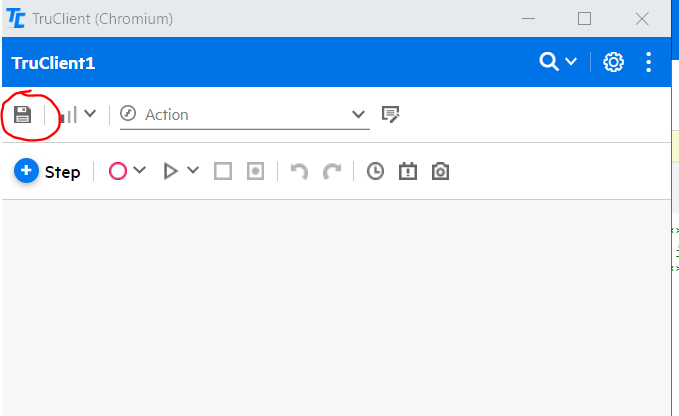The width and height of the screenshot is (679, 416).
Task: Open the settings gear
Action: pos(614,62)
